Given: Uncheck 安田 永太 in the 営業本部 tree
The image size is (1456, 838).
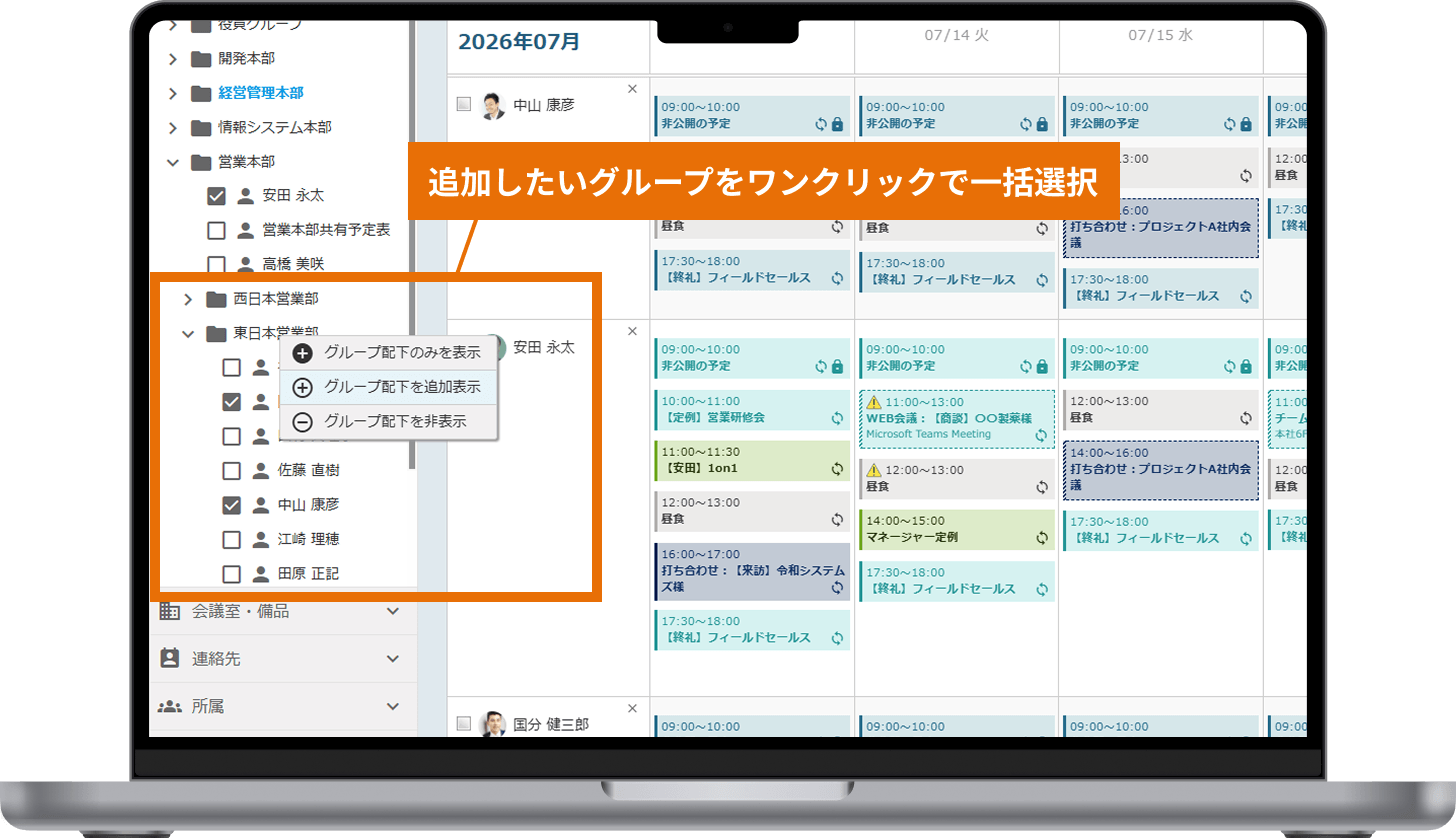Looking at the screenshot, I should [x=216, y=196].
